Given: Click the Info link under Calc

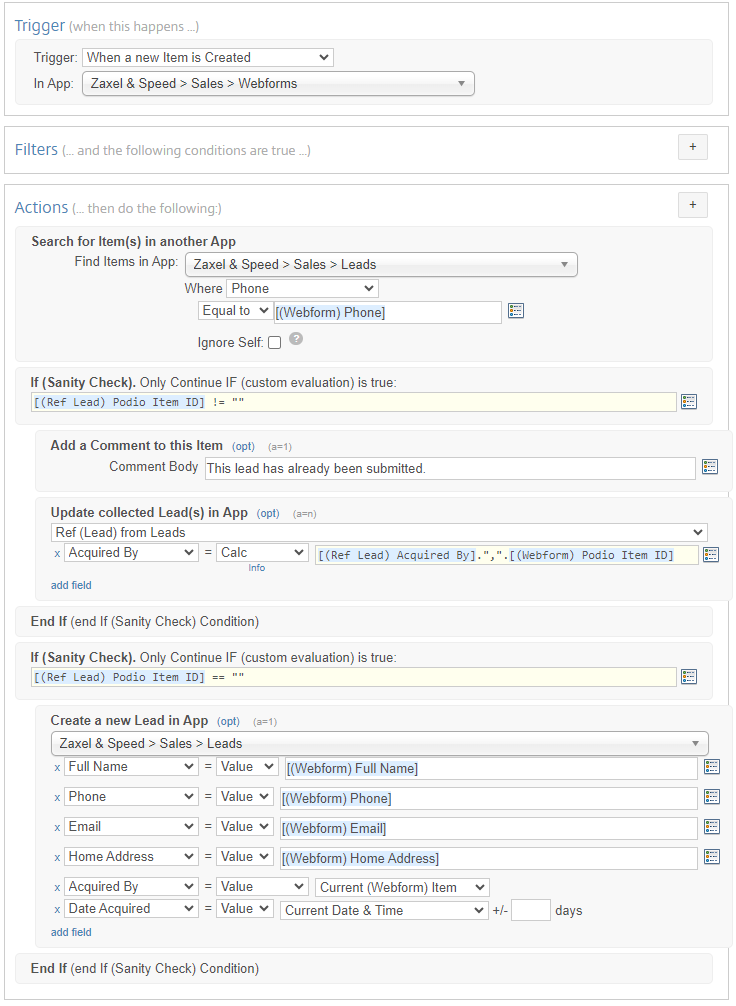Looking at the screenshot, I should pyautogui.click(x=257, y=568).
